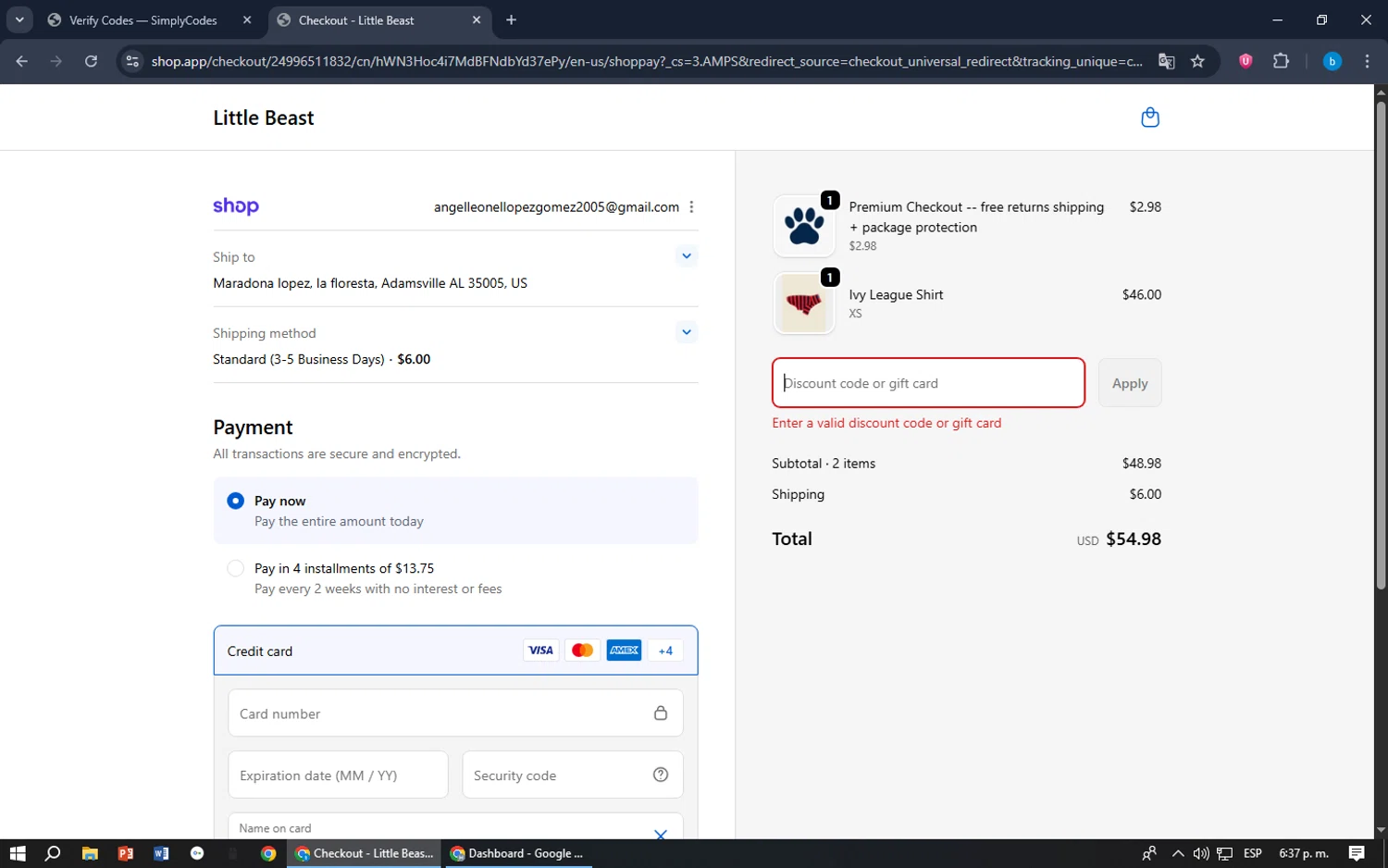
Task: Click the paw print product thumbnail
Action: (804, 226)
